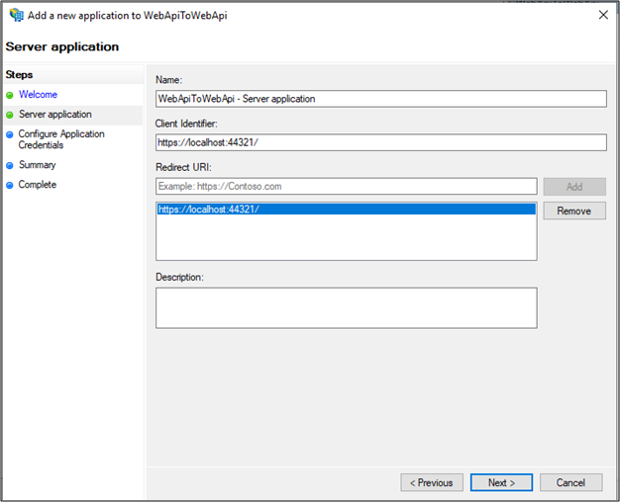The image size is (620, 502).
Task: Close the Add a new application dialog
Action: click(x=602, y=15)
